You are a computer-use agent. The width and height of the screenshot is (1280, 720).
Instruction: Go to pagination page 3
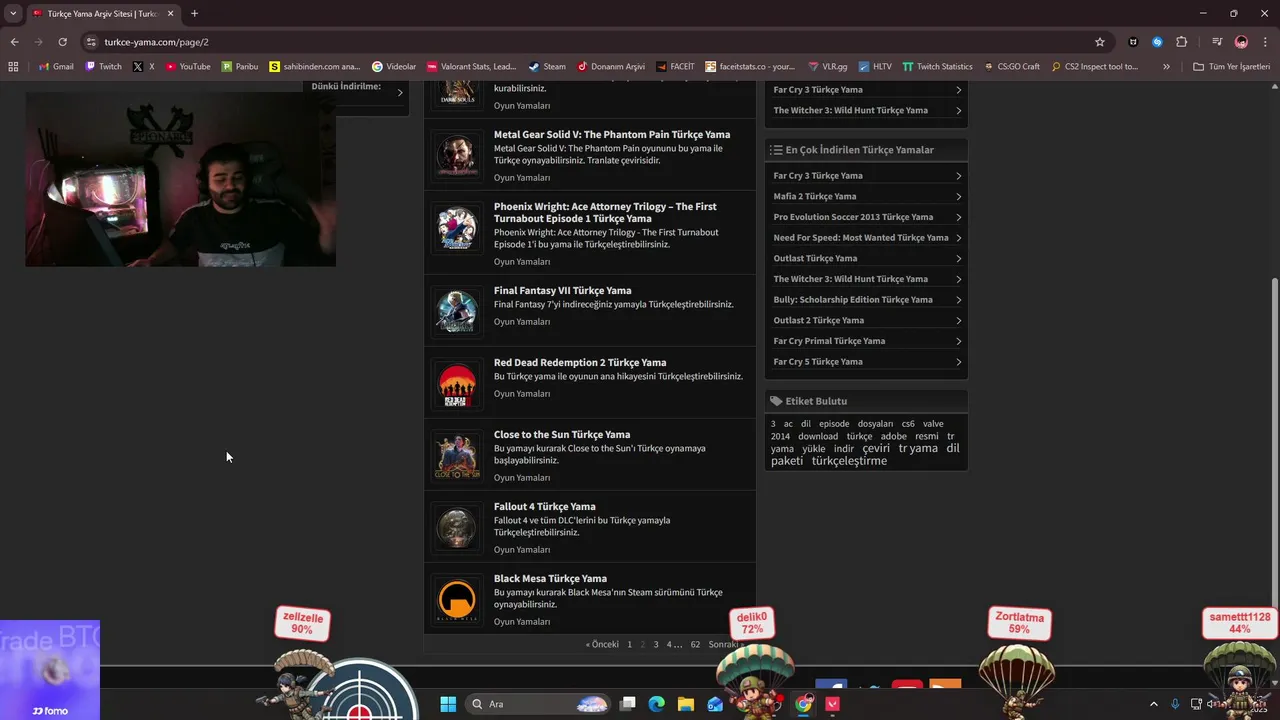click(656, 645)
